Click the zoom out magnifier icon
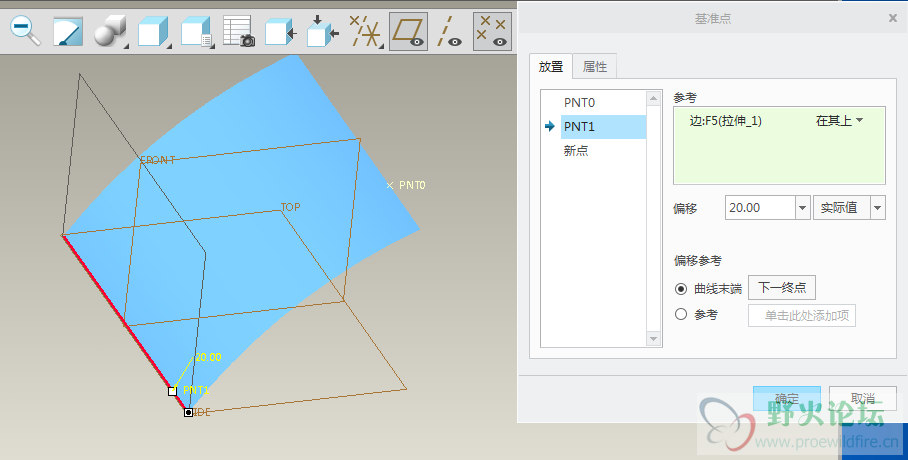 26,31
